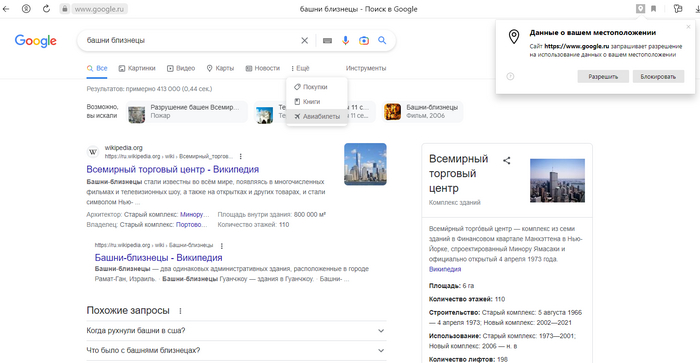Expand Что было с башнями близнецах question
Screen dimensions: 700x363
click(236, 350)
